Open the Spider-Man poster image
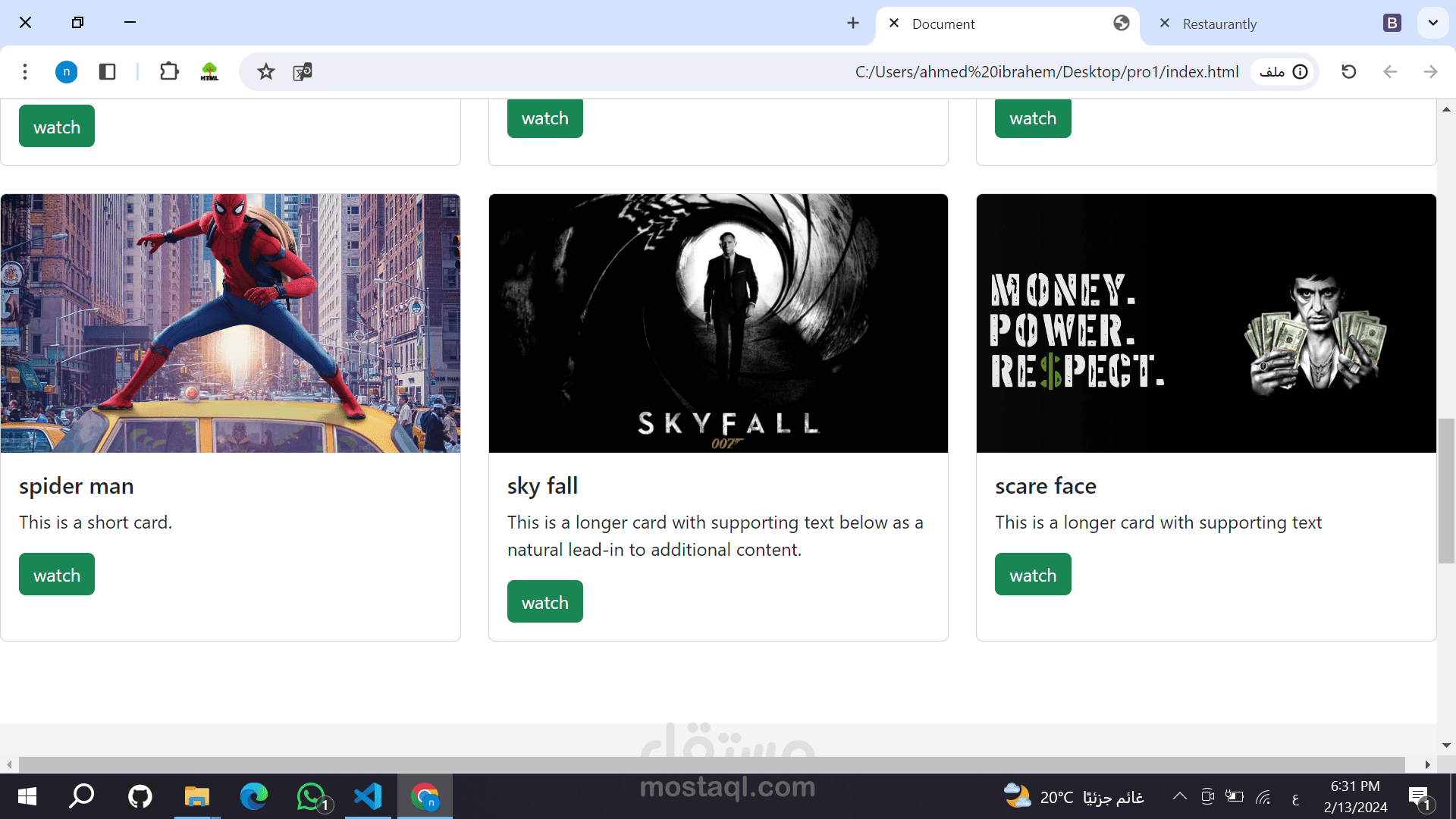 tap(231, 323)
